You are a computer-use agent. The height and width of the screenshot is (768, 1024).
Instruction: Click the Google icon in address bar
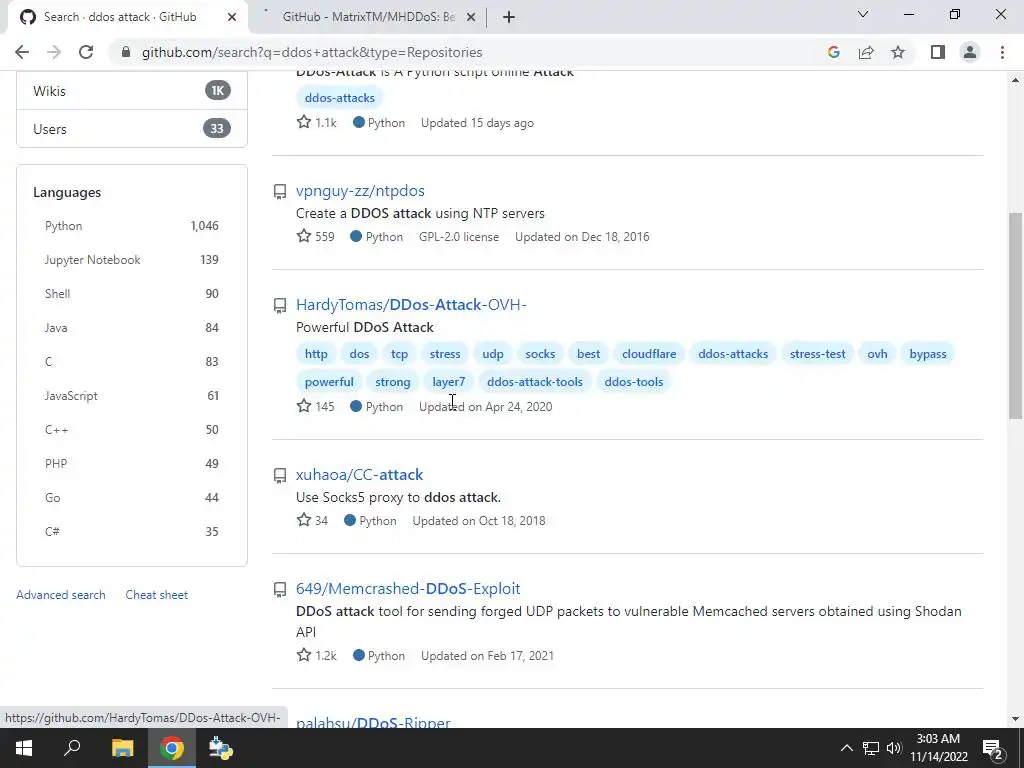click(833, 52)
